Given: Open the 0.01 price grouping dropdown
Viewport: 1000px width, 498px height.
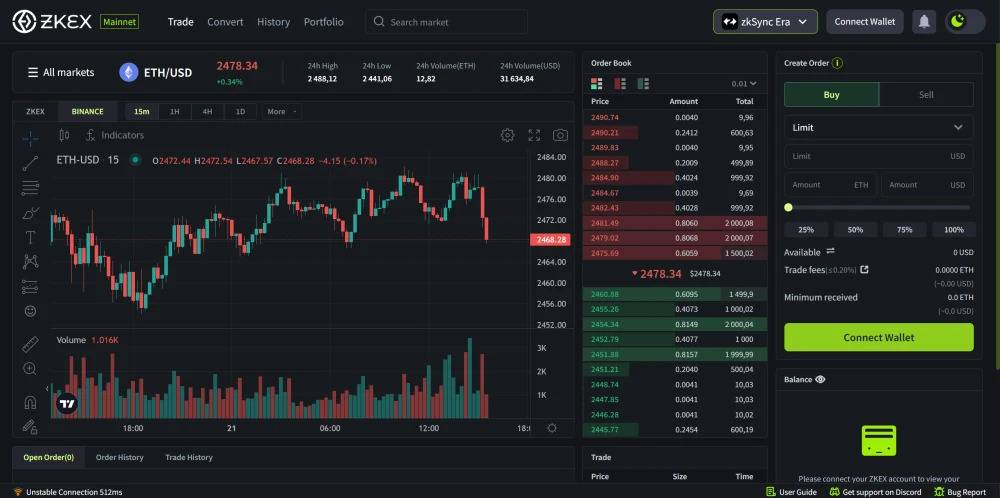Looking at the screenshot, I should point(744,84).
